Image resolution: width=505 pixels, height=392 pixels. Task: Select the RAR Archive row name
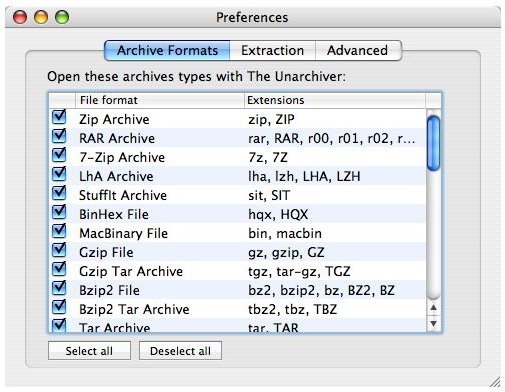point(117,138)
